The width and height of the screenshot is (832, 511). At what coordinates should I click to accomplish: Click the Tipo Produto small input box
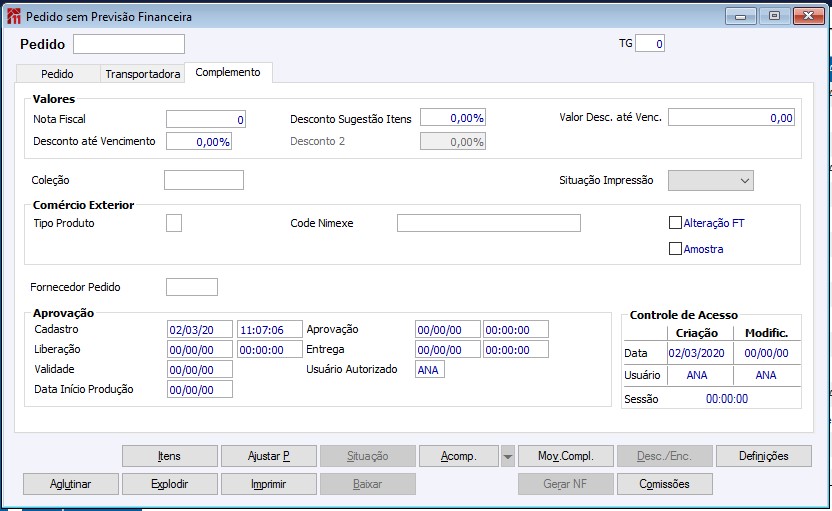[174, 223]
